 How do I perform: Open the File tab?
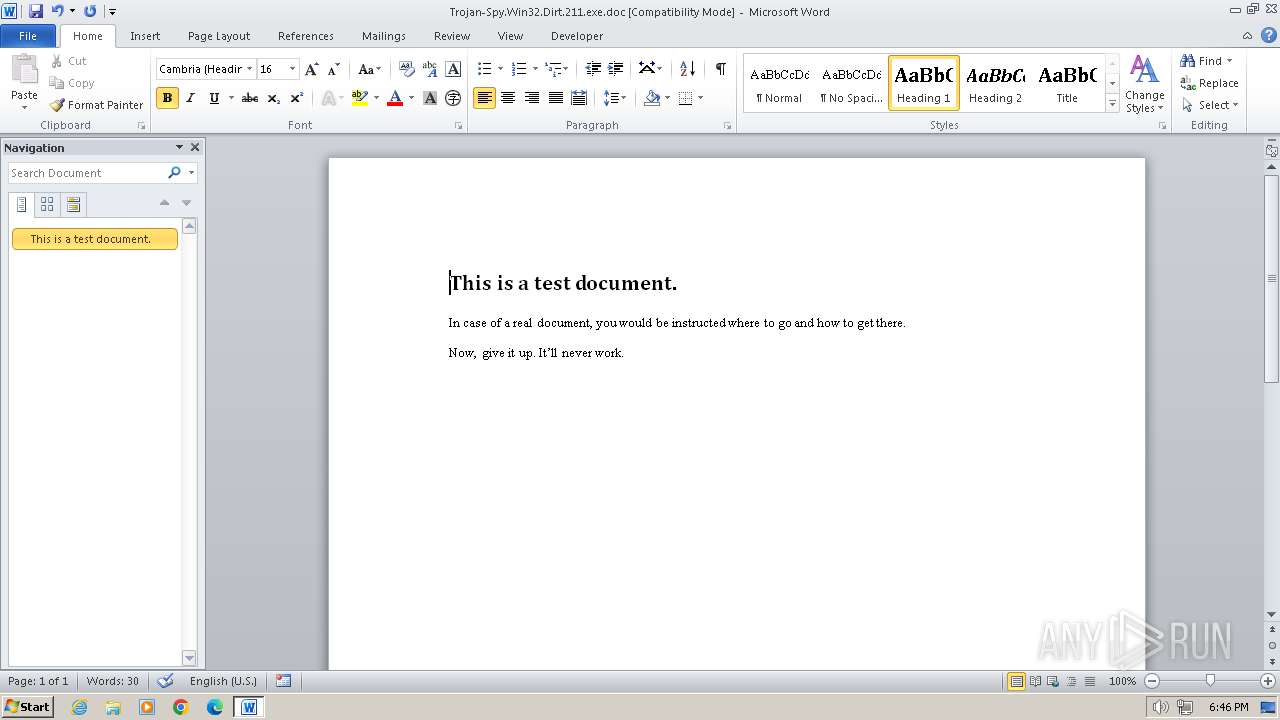point(28,36)
